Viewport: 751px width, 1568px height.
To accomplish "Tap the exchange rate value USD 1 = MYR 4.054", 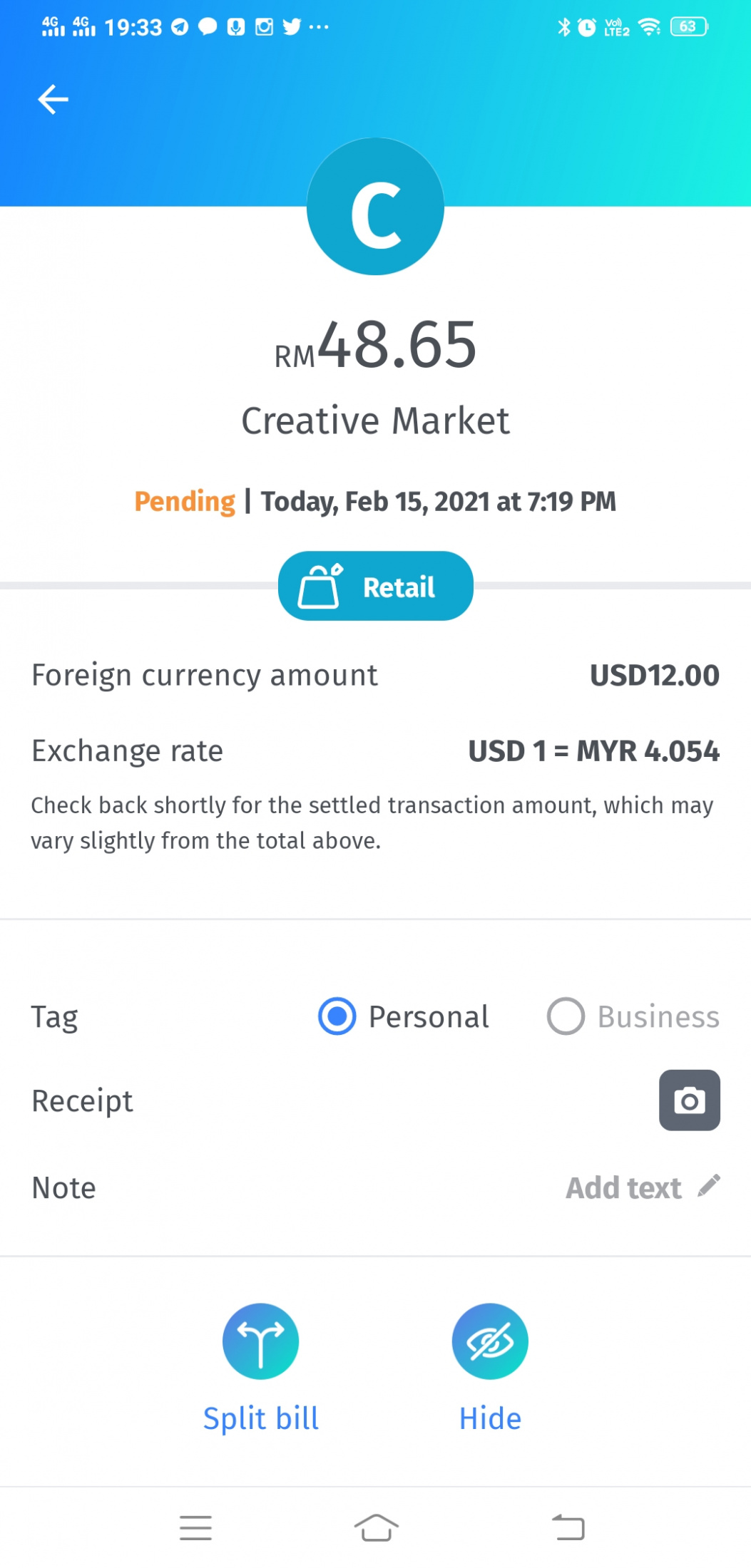I will [593, 751].
